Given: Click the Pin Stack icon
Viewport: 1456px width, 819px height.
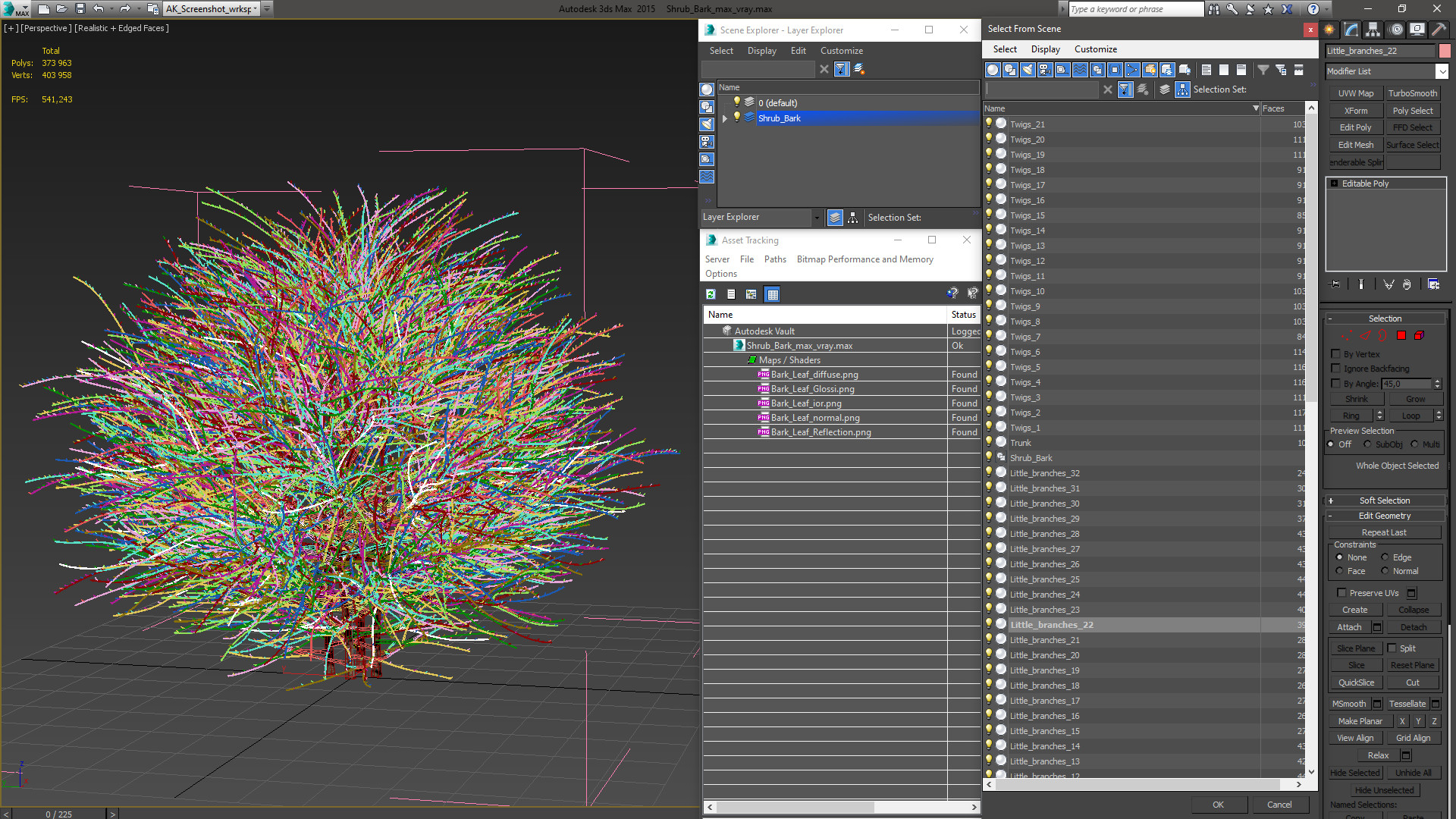Looking at the screenshot, I should click(1335, 284).
